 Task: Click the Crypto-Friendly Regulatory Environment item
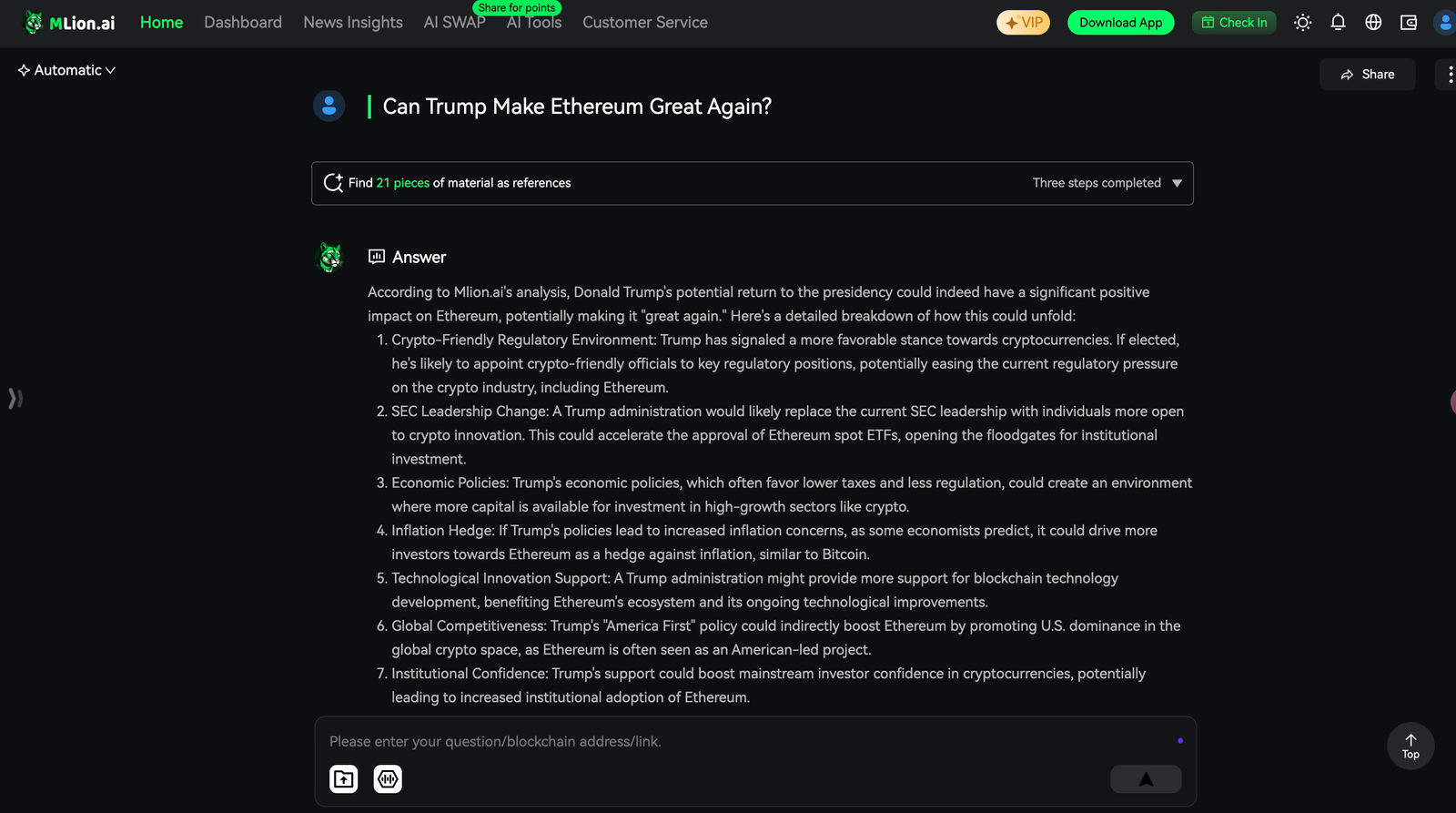tap(784, 363)
